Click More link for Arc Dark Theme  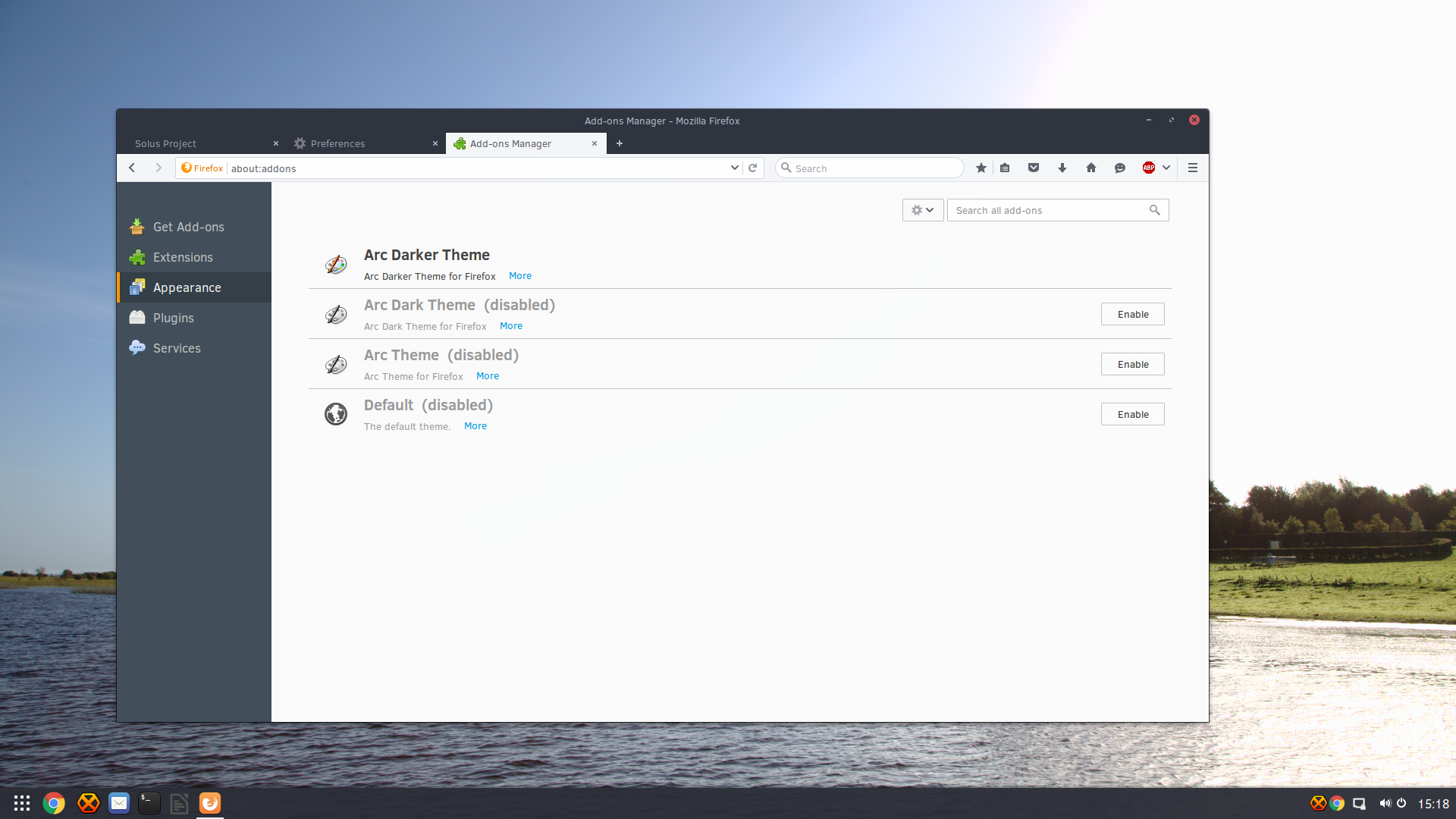click(511, 326)
